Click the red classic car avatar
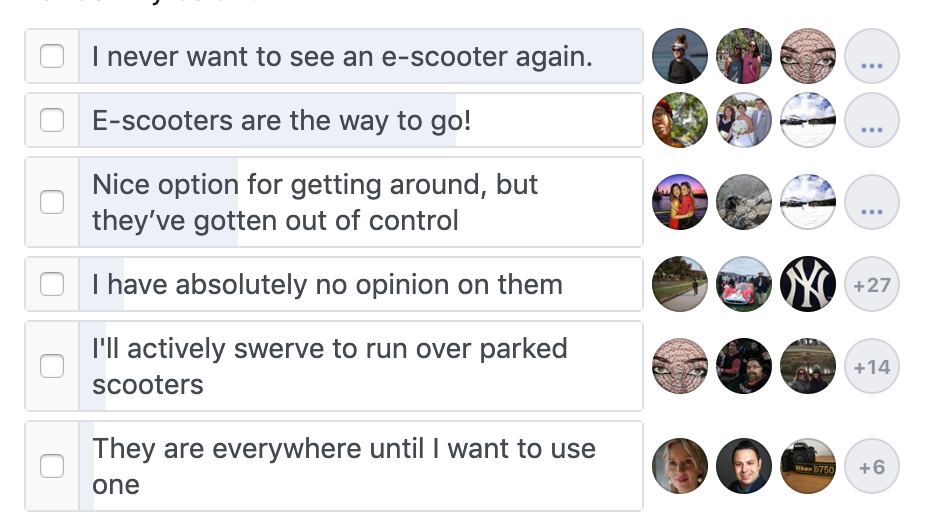This screenshot has height=520, width=948. [744, 284]
